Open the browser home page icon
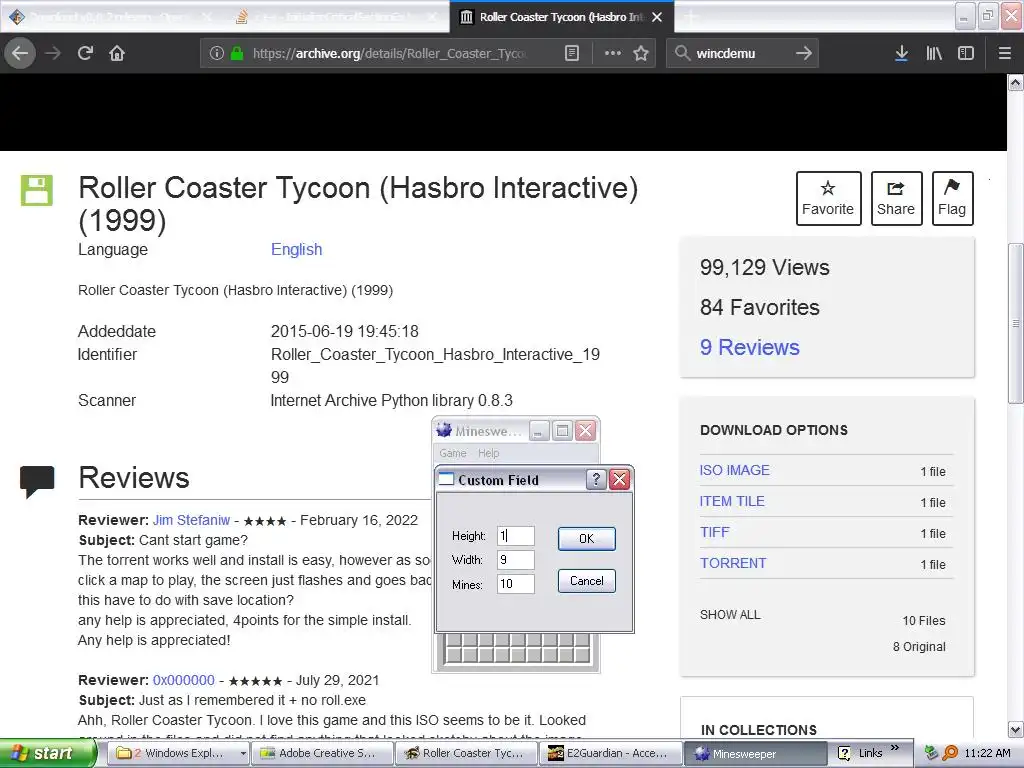Screen dimensions: 1024x768 coord(117,53)
